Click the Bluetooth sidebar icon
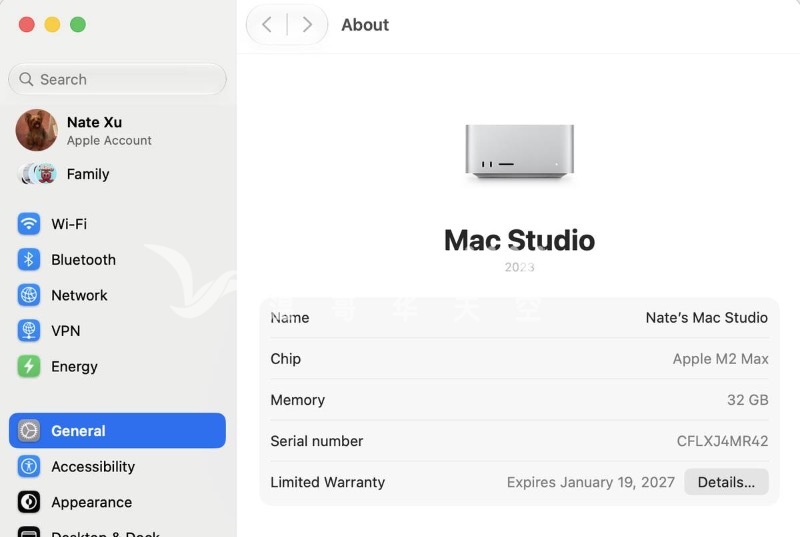Image resolution: width=800 pixels, height=537 pixels. tap(29, 260)
